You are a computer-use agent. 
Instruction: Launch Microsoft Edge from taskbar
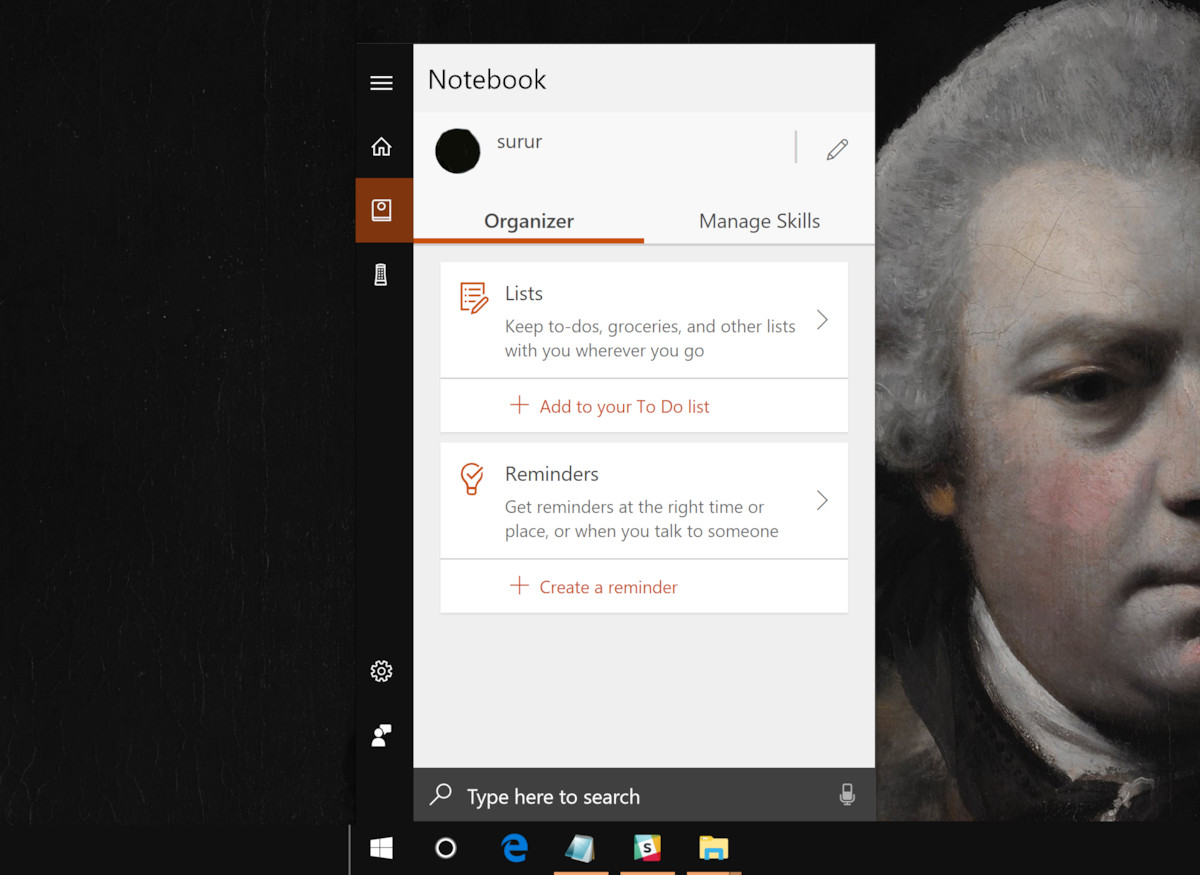[x=514, y=848]
